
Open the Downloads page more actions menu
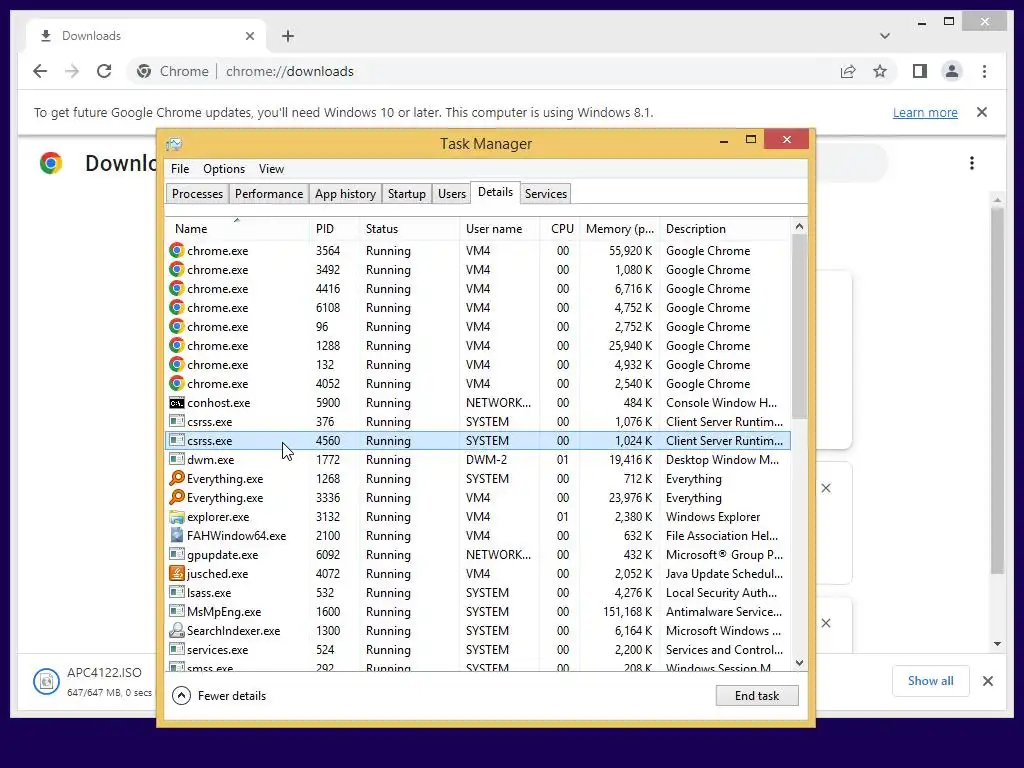pyautogui.click(x=972, y=163)
